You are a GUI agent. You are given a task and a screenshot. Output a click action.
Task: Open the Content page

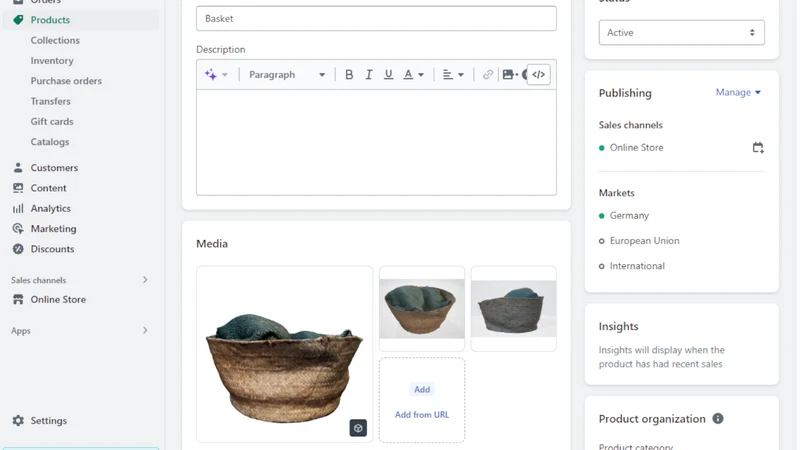point(48,188)
